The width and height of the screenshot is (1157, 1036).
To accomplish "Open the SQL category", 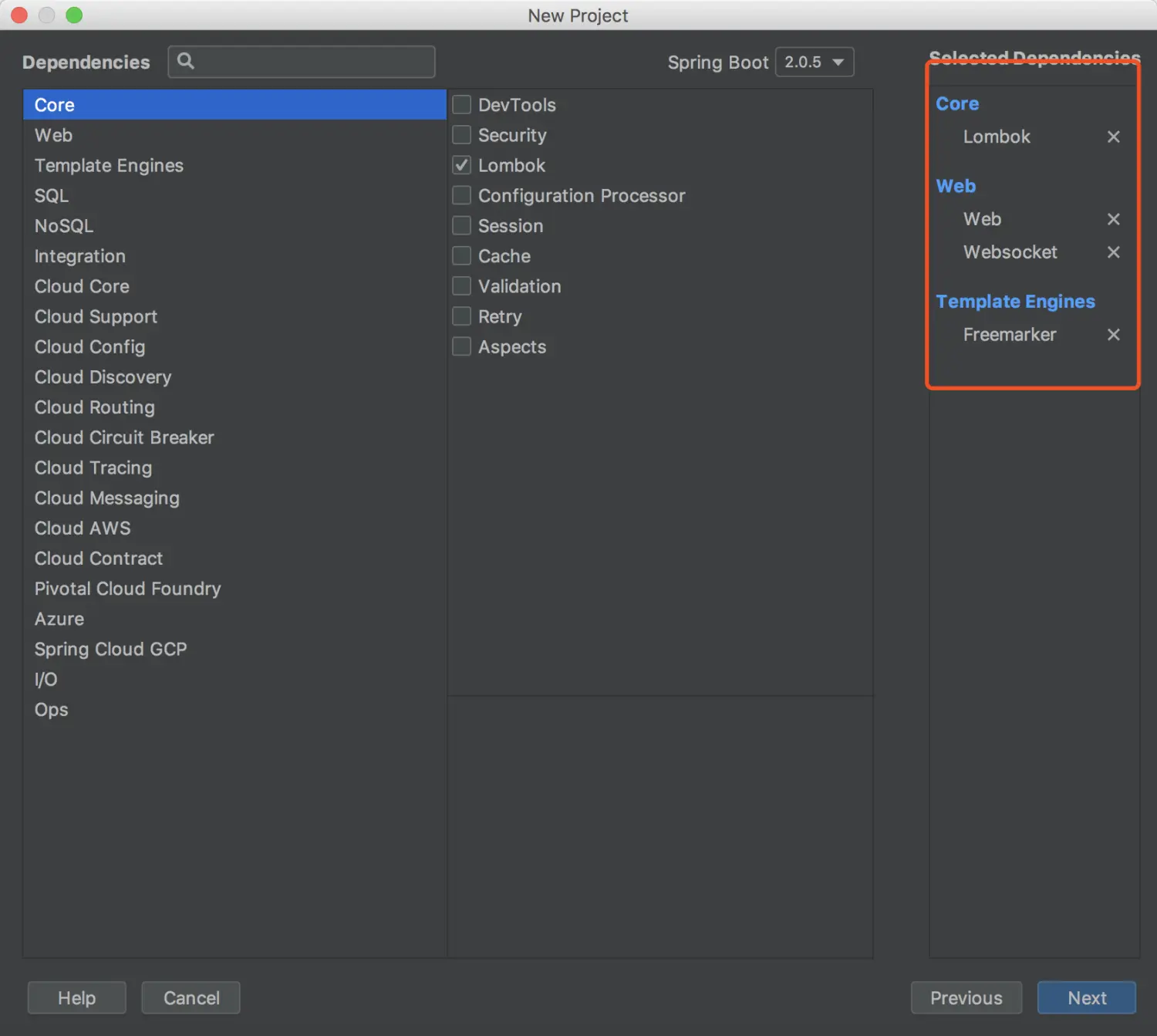I will click(x=234, y=195).
